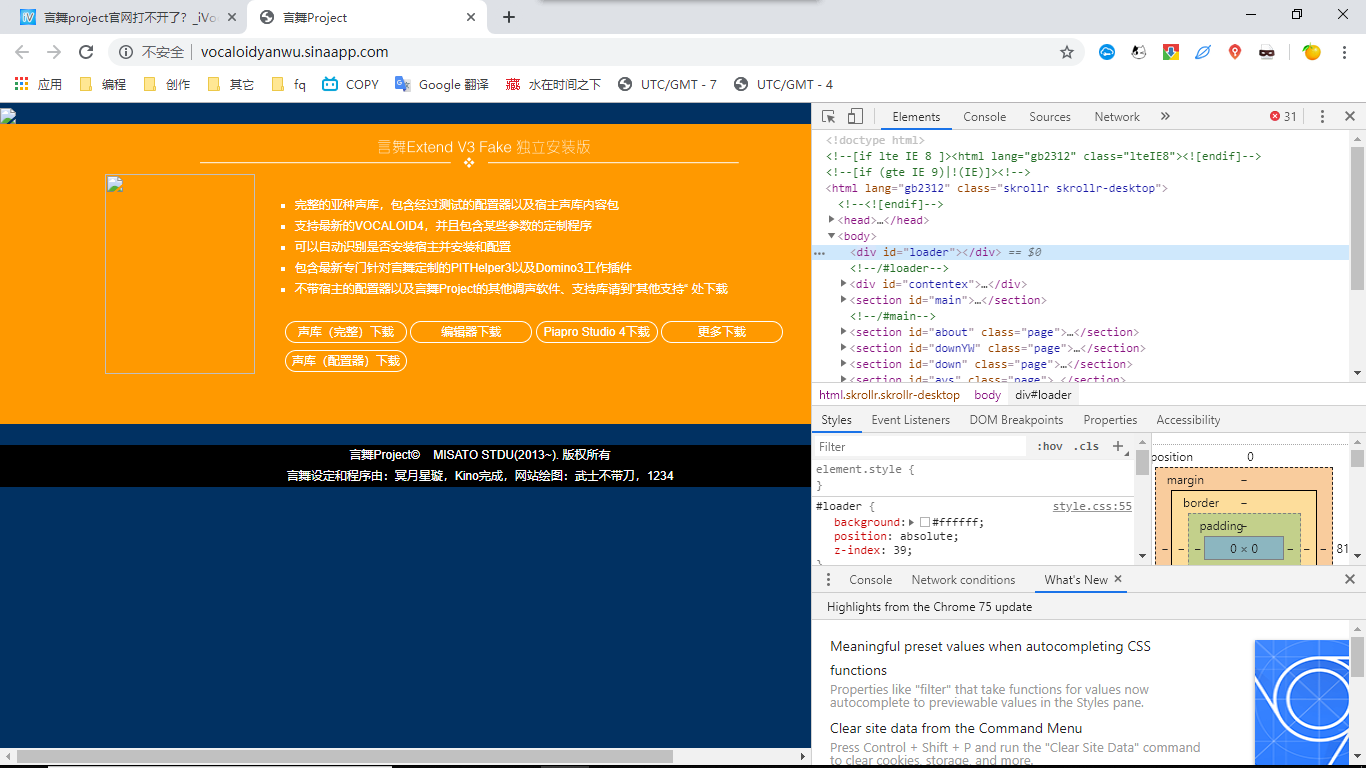Switch to the Styles subtab

[x=836, y=420]
